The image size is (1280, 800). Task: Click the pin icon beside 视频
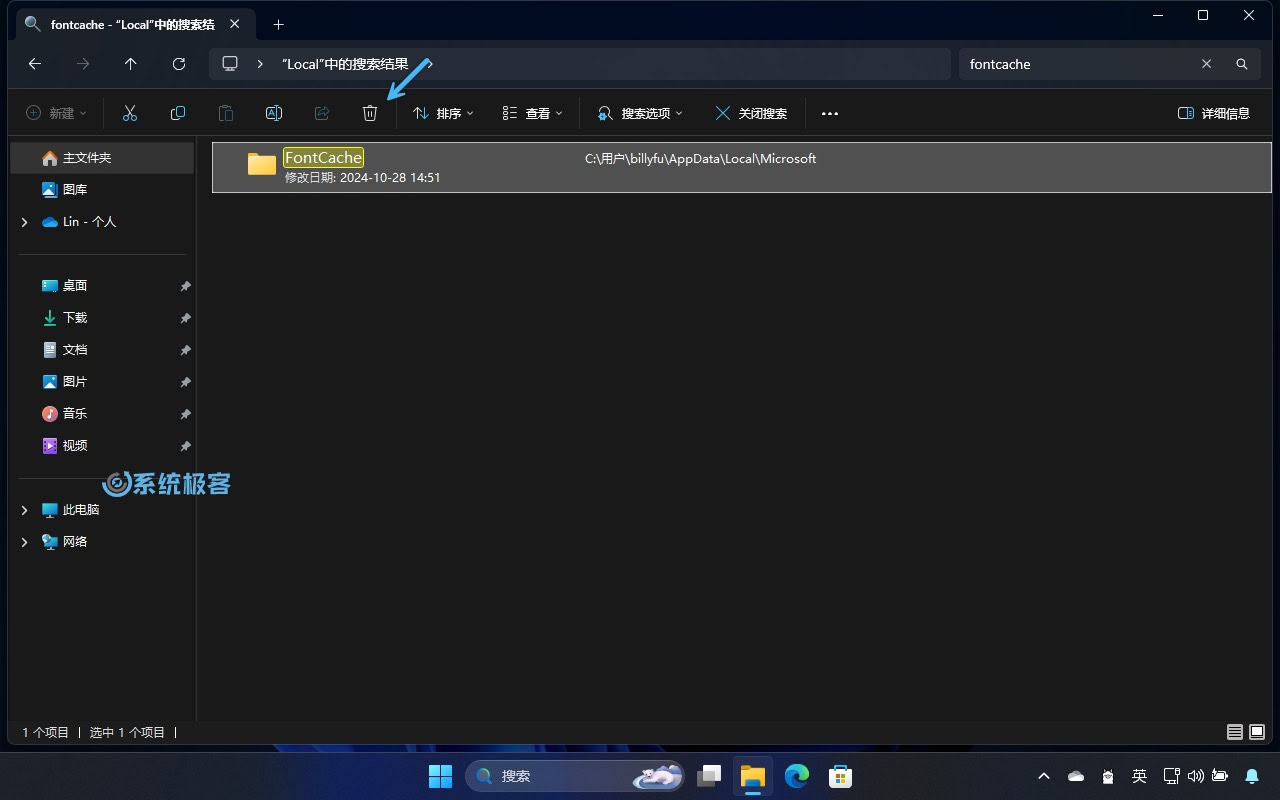(x=185, y=446)
